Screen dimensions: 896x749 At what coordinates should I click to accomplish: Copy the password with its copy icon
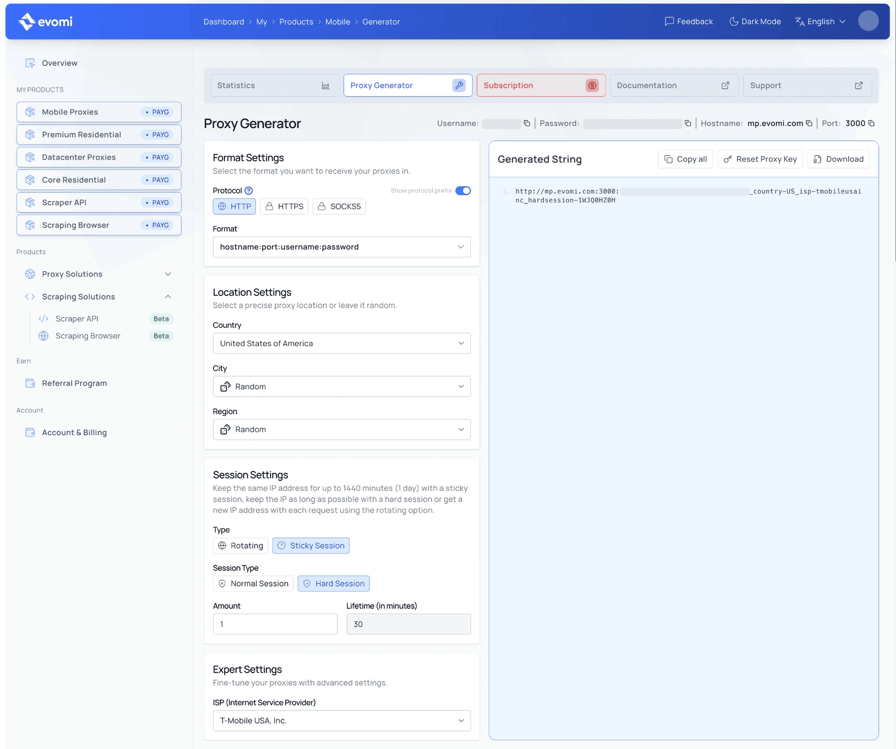pyautogui.click(x=688, y=123)
